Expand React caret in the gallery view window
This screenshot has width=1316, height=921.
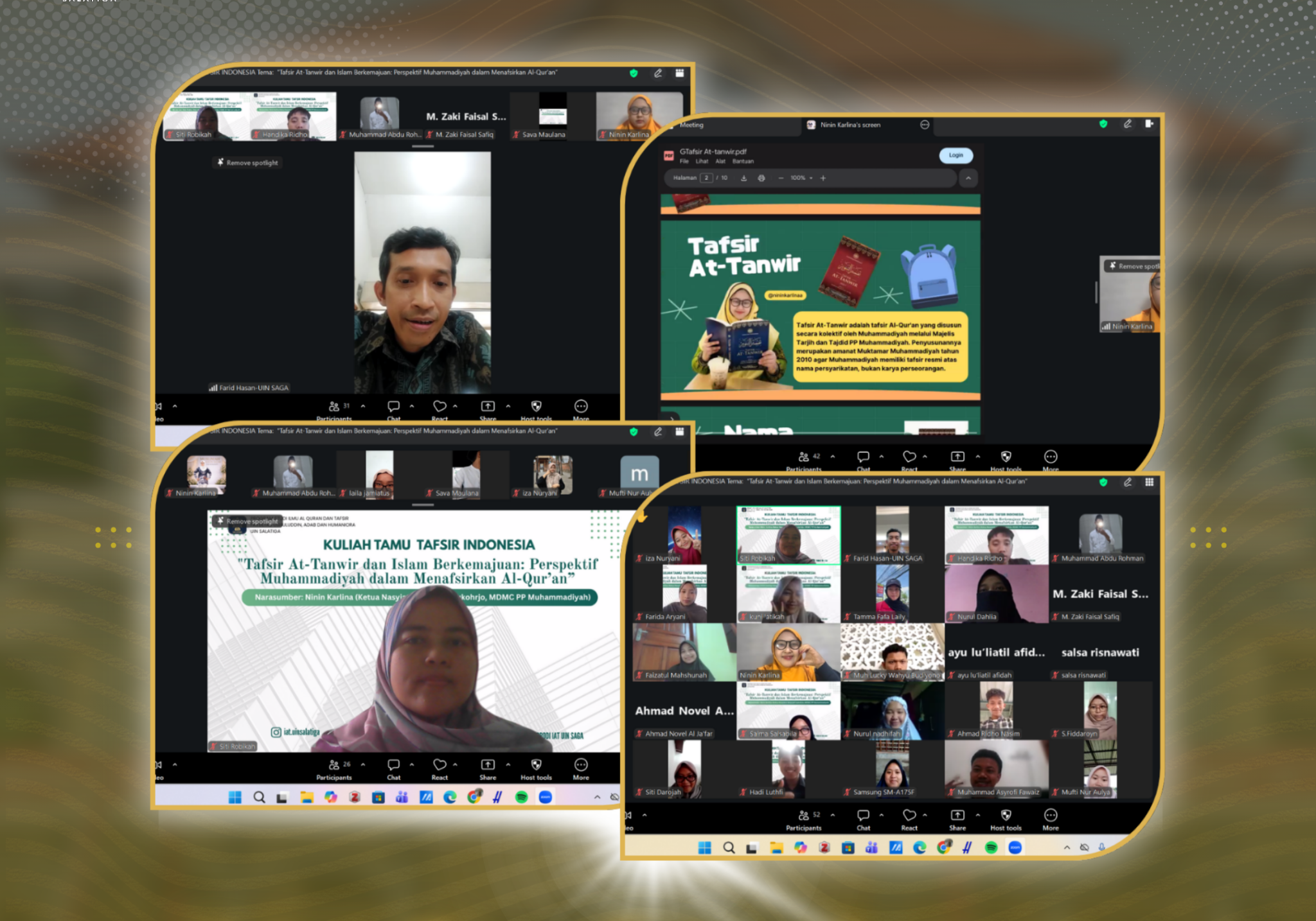pyautogui.click(x=925, y=815)
